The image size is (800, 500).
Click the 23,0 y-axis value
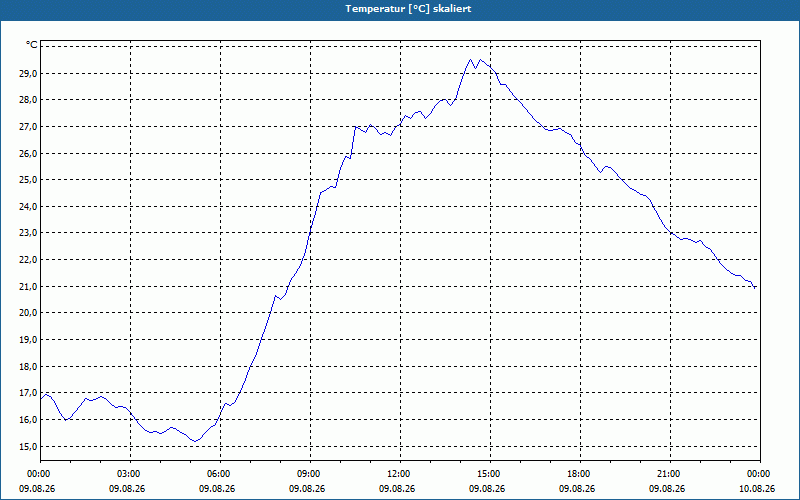[29, 233]
